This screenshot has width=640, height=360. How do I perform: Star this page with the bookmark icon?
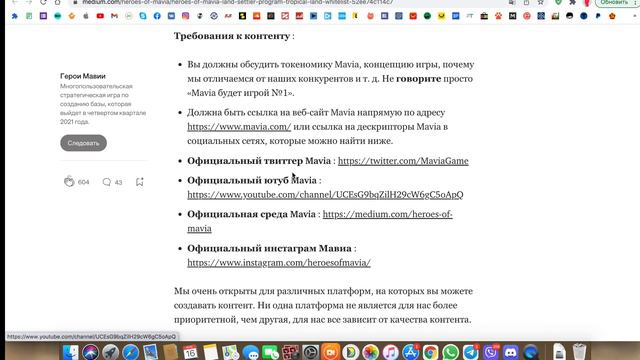540,2
